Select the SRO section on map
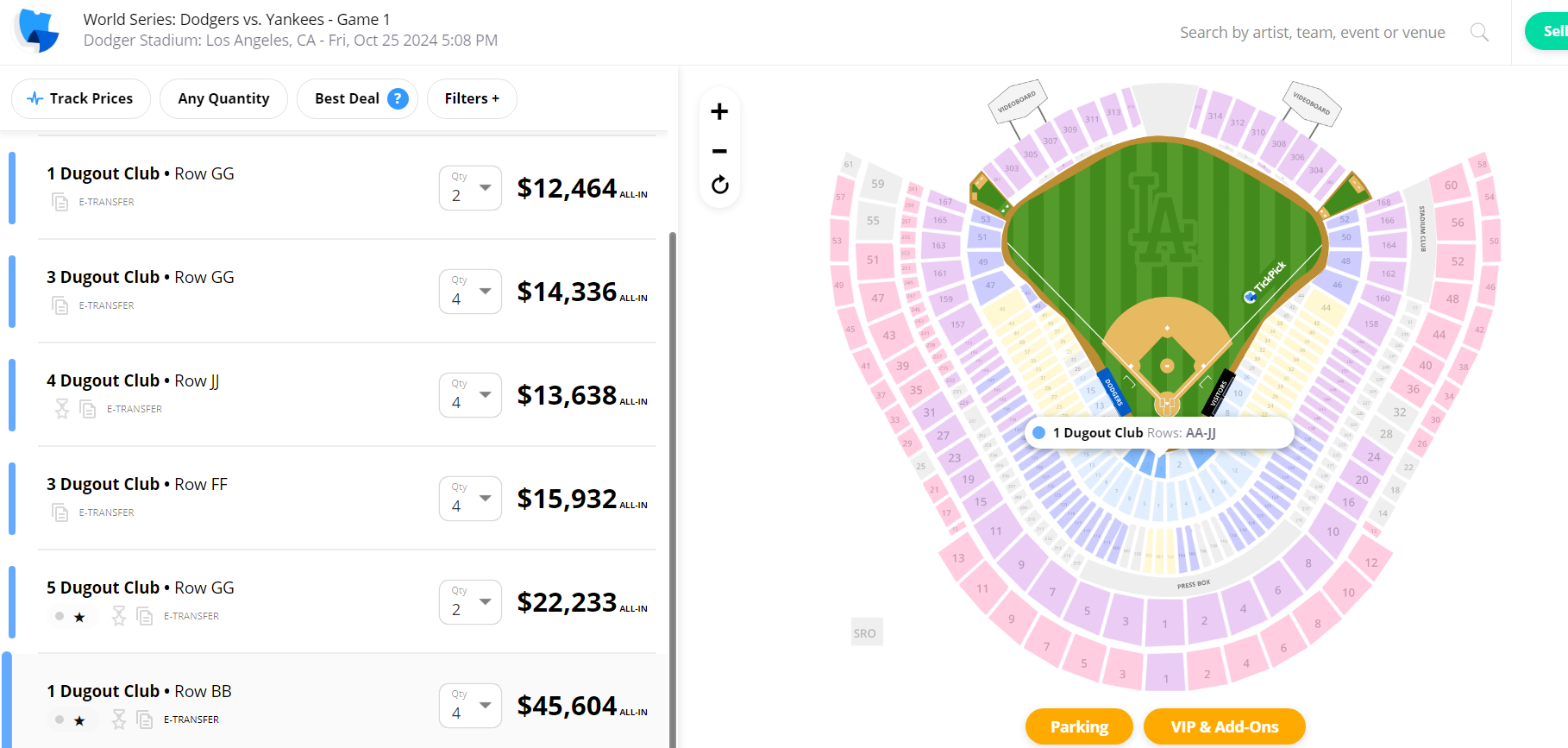The width and height of the screenshot is (1568, 748). pos(865,633)
